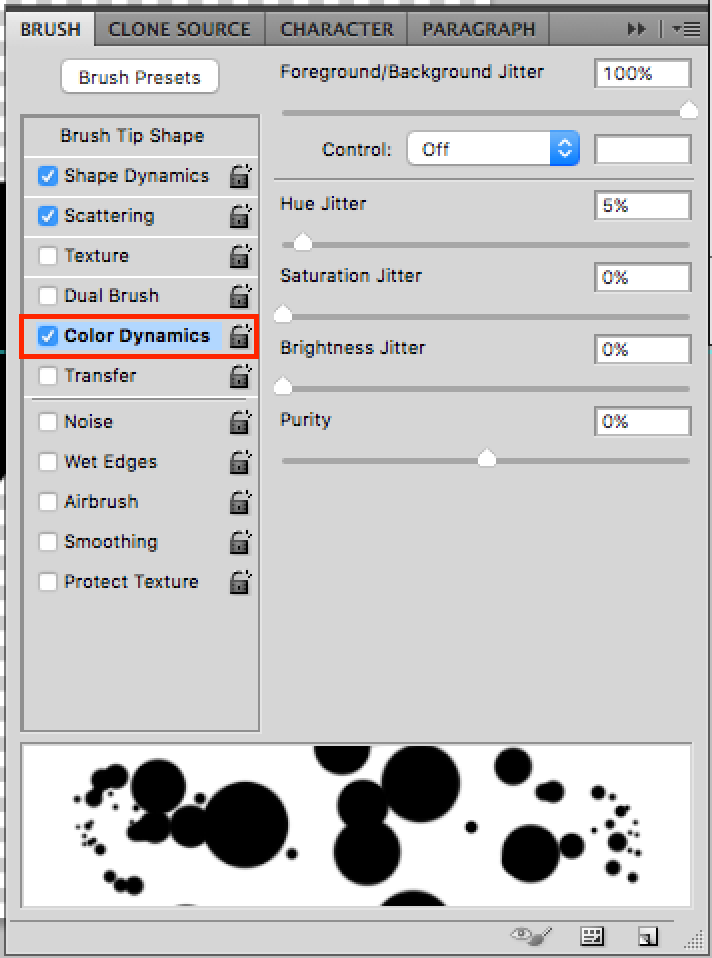The width and height of the screenshot is (712, 958).
Task: Switch to the Clone Source tab
Action: (180, 29)
